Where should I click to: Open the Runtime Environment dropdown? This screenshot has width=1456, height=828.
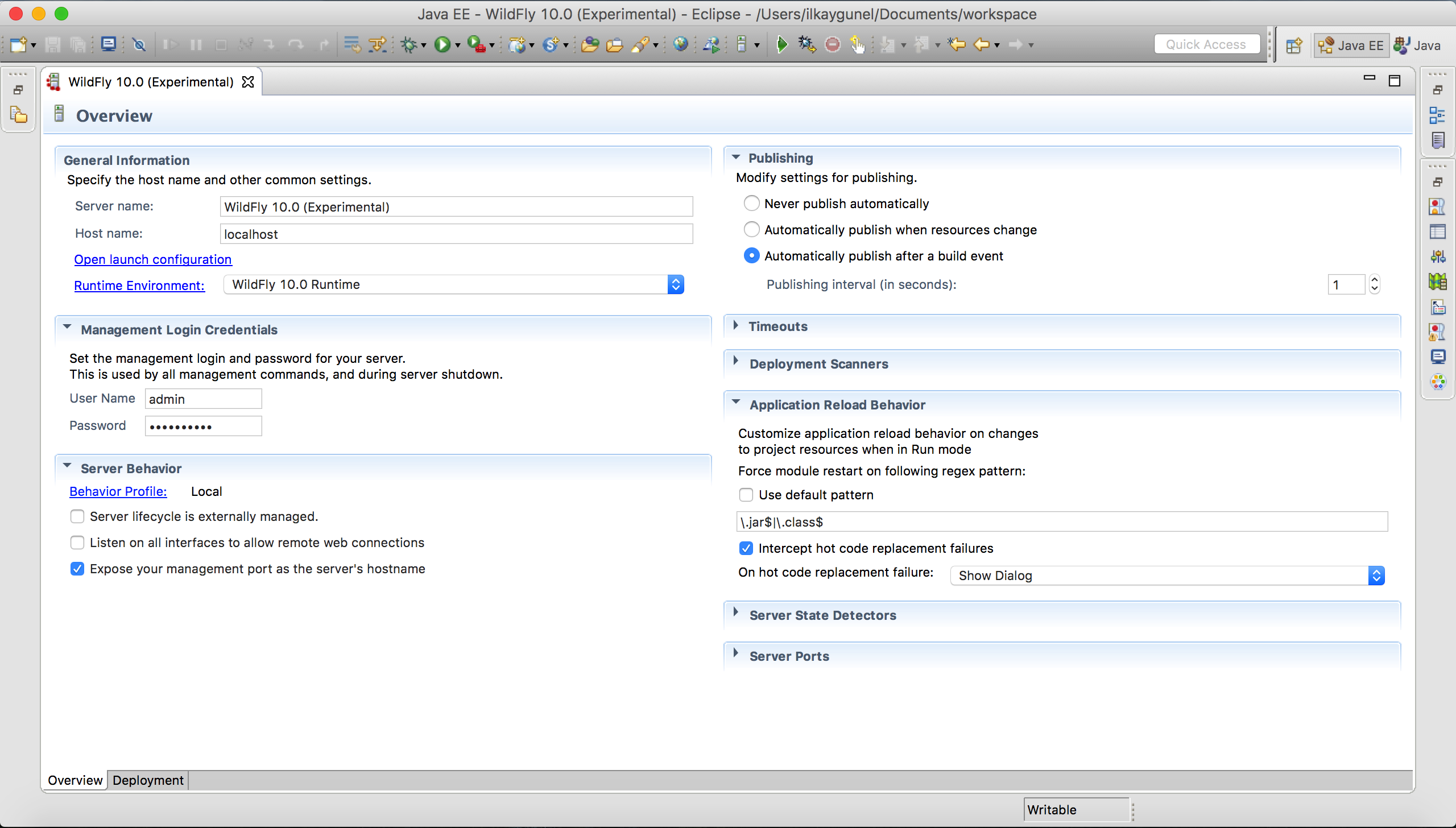point(454,284)
